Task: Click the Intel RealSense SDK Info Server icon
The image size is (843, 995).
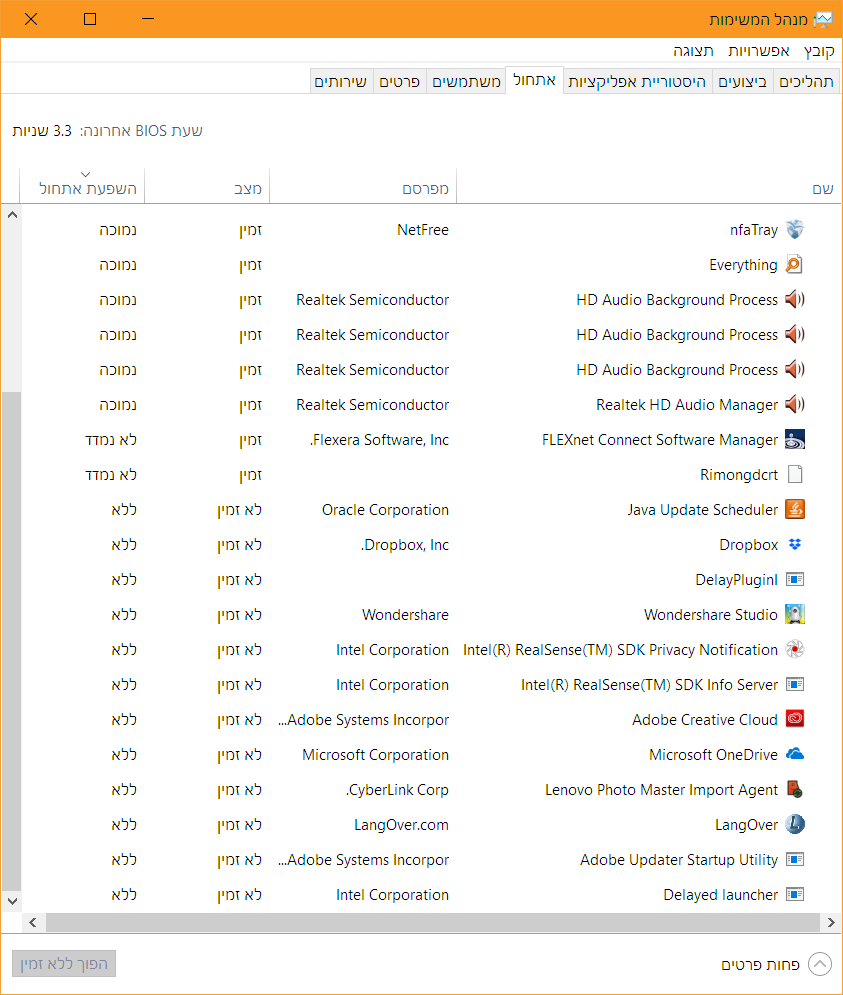Action: tap(795, 684)
